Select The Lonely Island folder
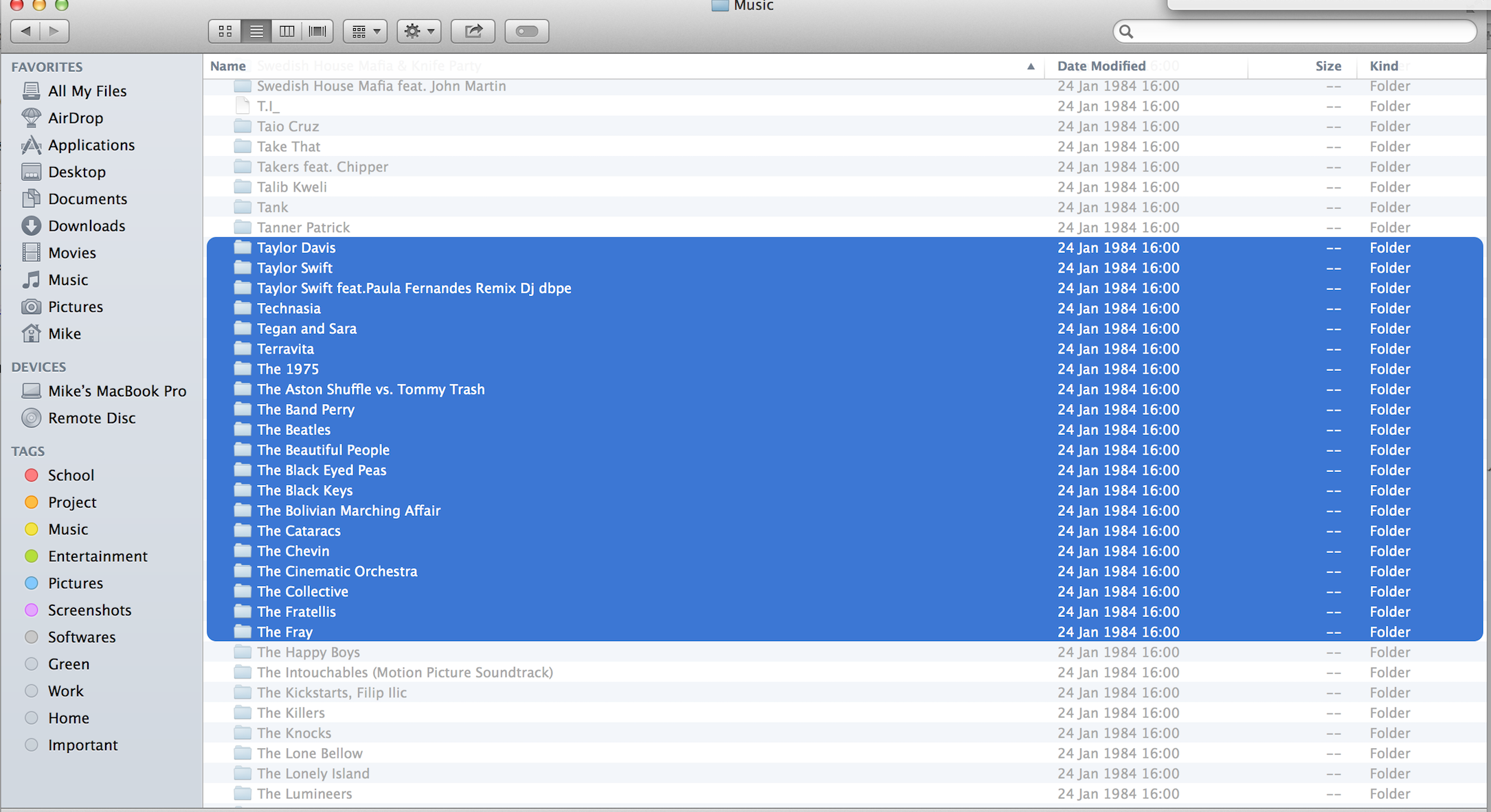 click(x=844, y=774)
